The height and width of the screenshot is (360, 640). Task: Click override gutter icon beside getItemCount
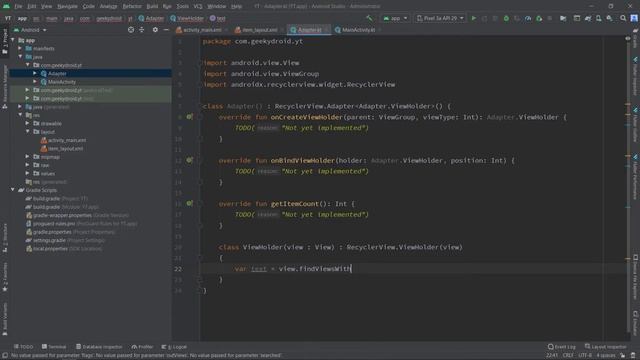click(x=189, y=204)
